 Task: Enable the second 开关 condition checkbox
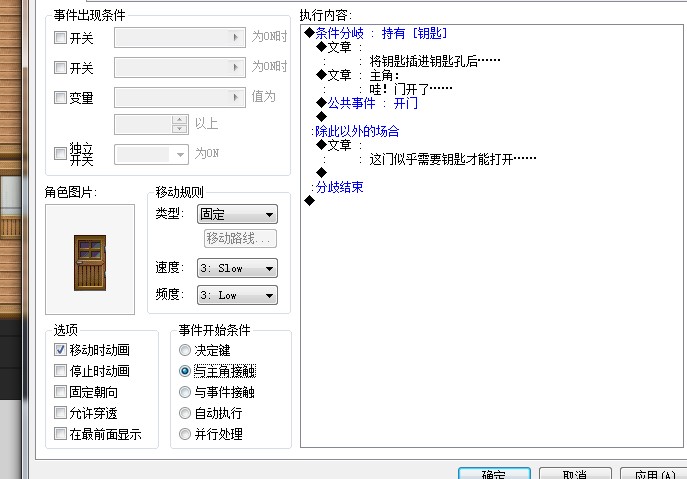(60, 67)
